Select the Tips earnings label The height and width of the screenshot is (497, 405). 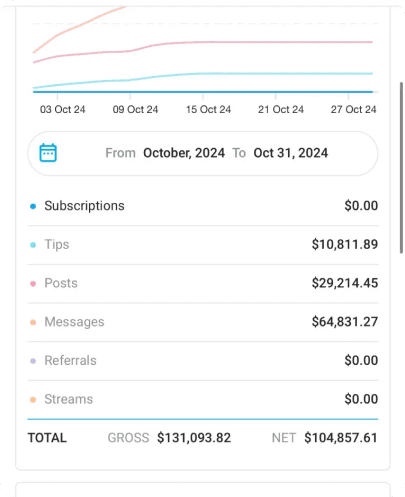(57, 244)
